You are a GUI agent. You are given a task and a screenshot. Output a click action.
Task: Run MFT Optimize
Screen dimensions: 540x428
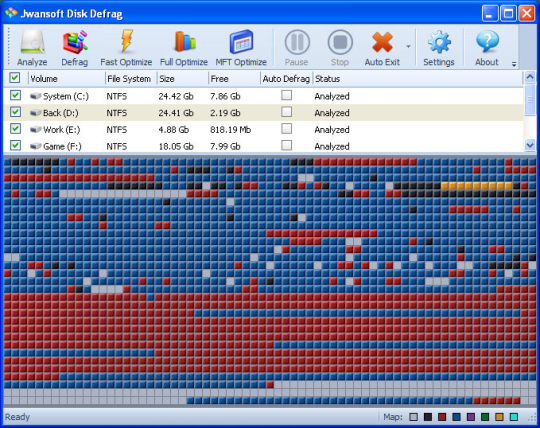click(241, 48)
